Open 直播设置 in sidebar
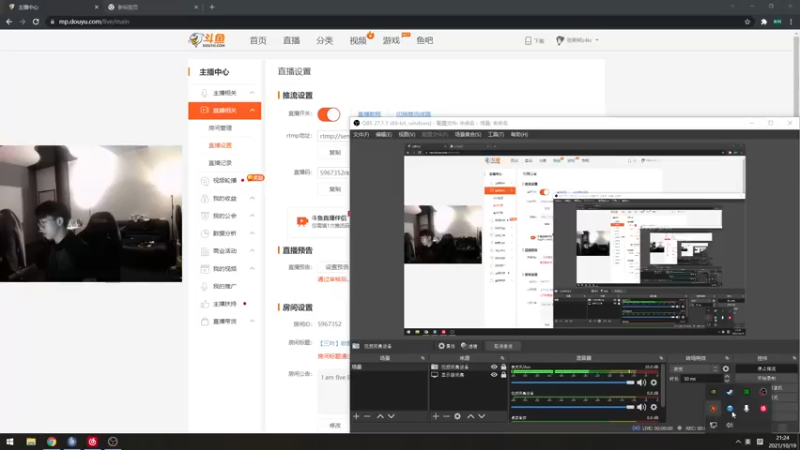This screenshot has width=800, height=450. (220, 145)
